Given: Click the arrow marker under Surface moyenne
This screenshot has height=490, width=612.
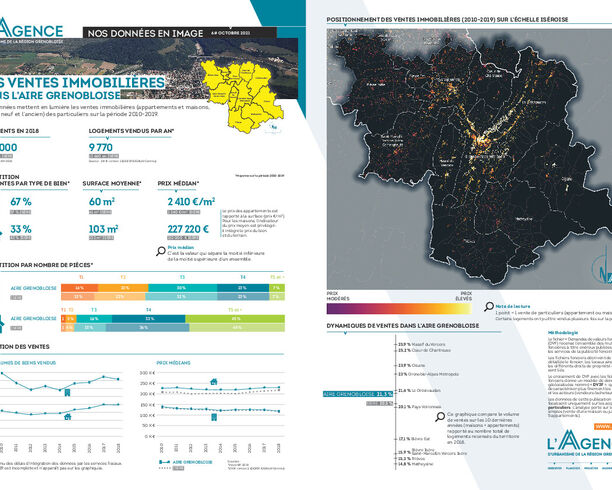Looking at the screenshot, I should click(101, 191).
